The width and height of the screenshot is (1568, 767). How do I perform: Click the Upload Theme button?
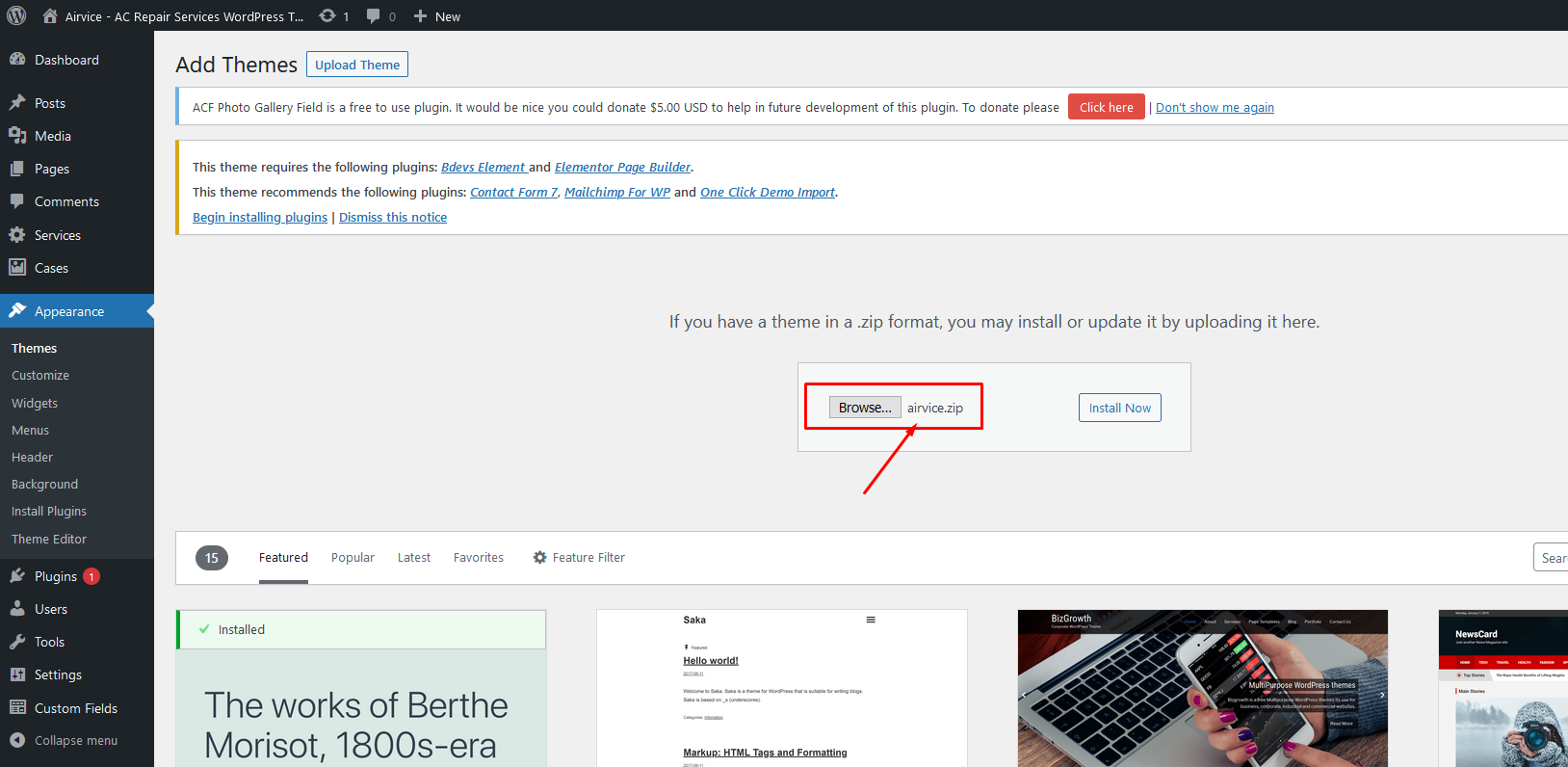(x=357, y=65)
